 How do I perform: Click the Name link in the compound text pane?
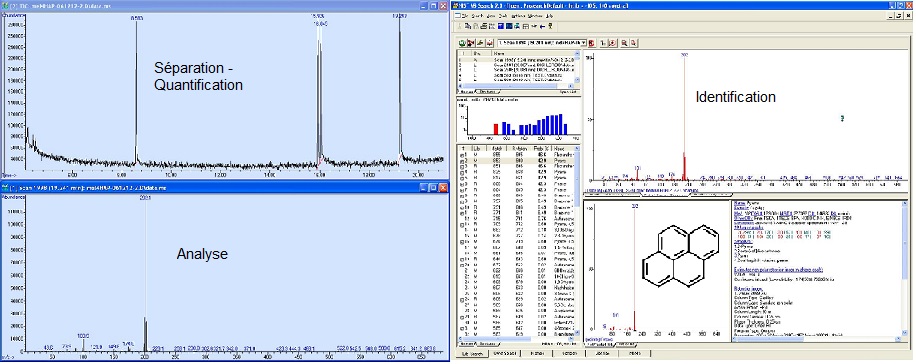point(739,203)
